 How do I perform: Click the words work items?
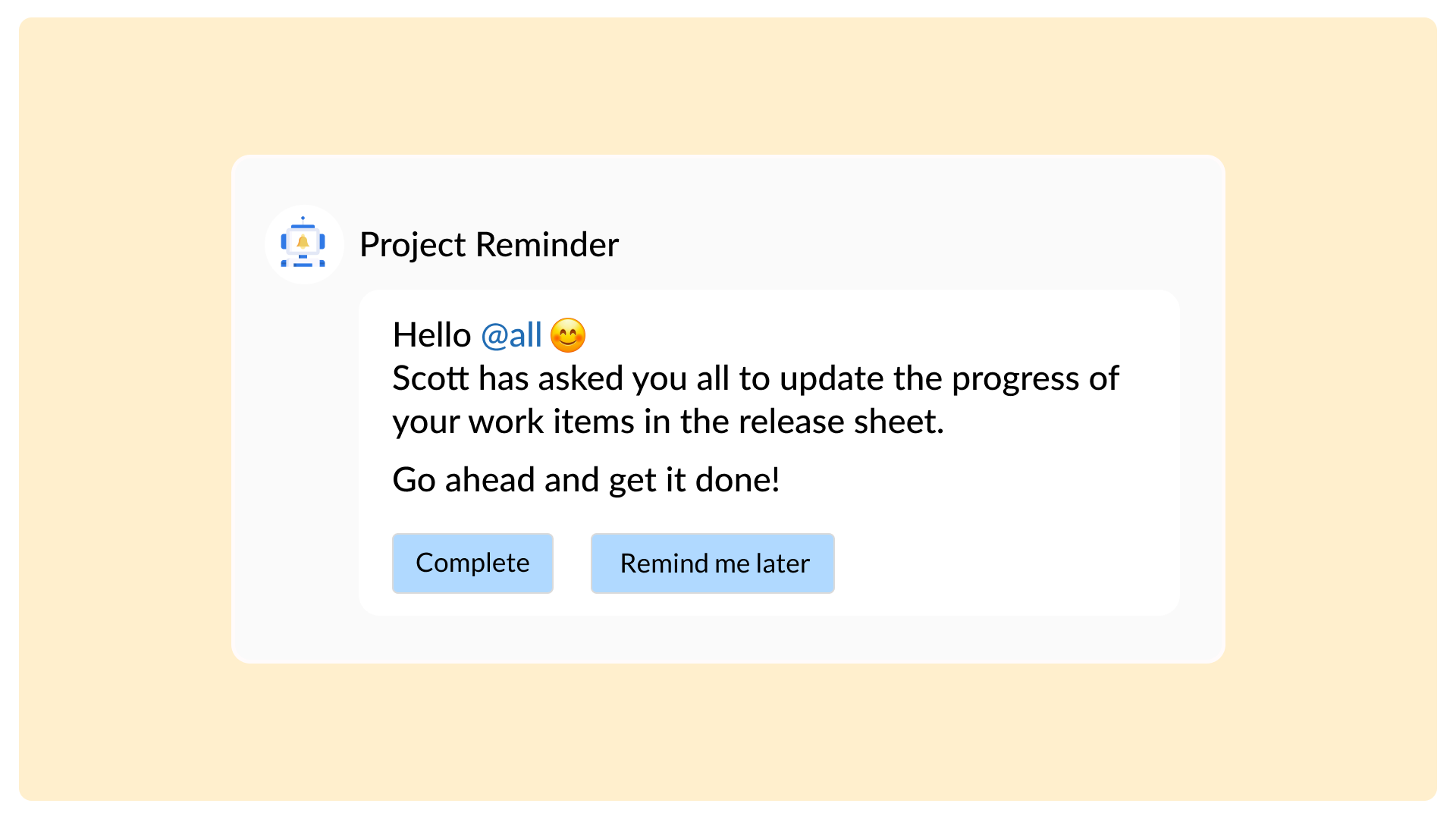551,422
